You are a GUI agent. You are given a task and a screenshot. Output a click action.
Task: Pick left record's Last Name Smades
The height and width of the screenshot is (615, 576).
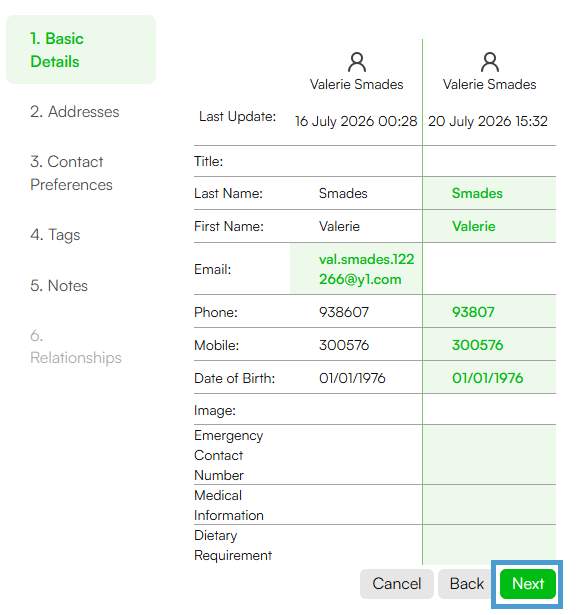coord(356,193)
